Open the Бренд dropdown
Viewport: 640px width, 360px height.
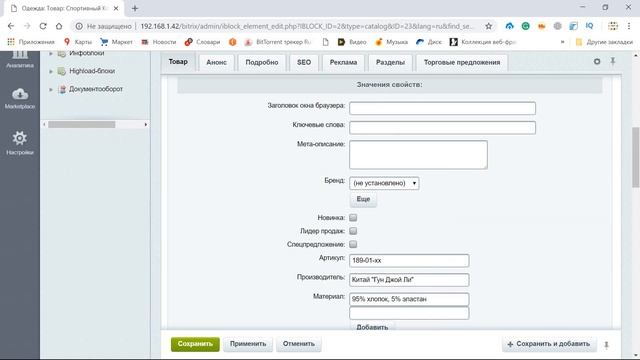click(384, 183)
